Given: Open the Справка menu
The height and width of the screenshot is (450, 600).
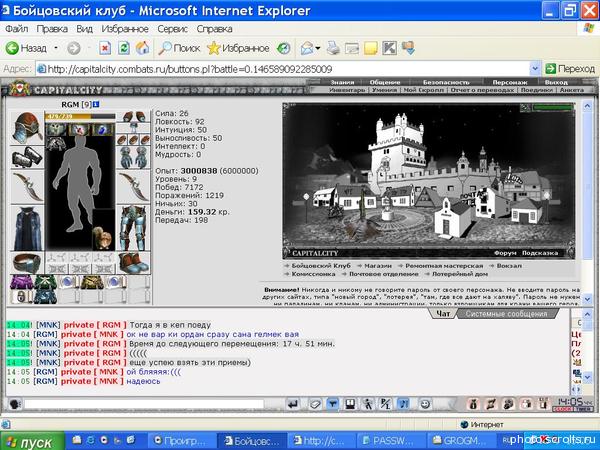Looking at the screenshot, I should pos(214,29).
